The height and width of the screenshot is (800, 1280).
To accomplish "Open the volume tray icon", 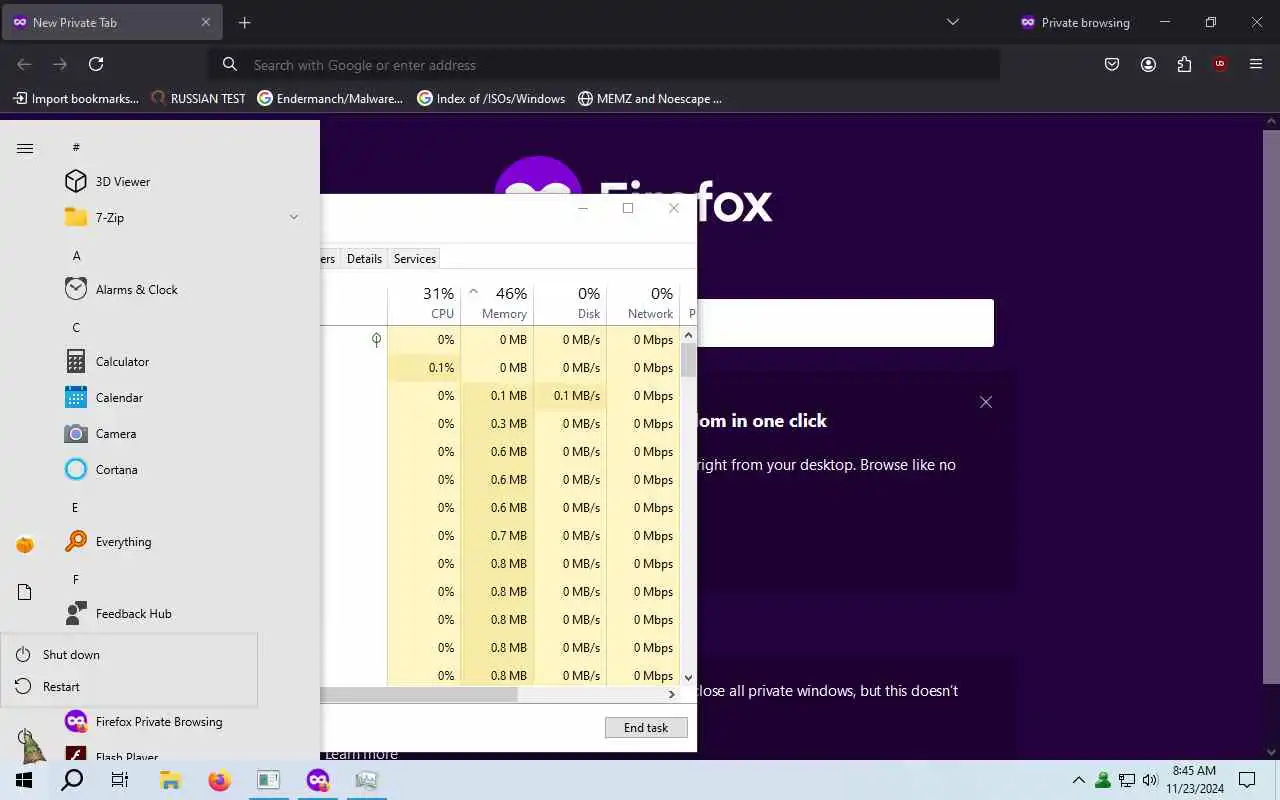I will point(1150,780).
